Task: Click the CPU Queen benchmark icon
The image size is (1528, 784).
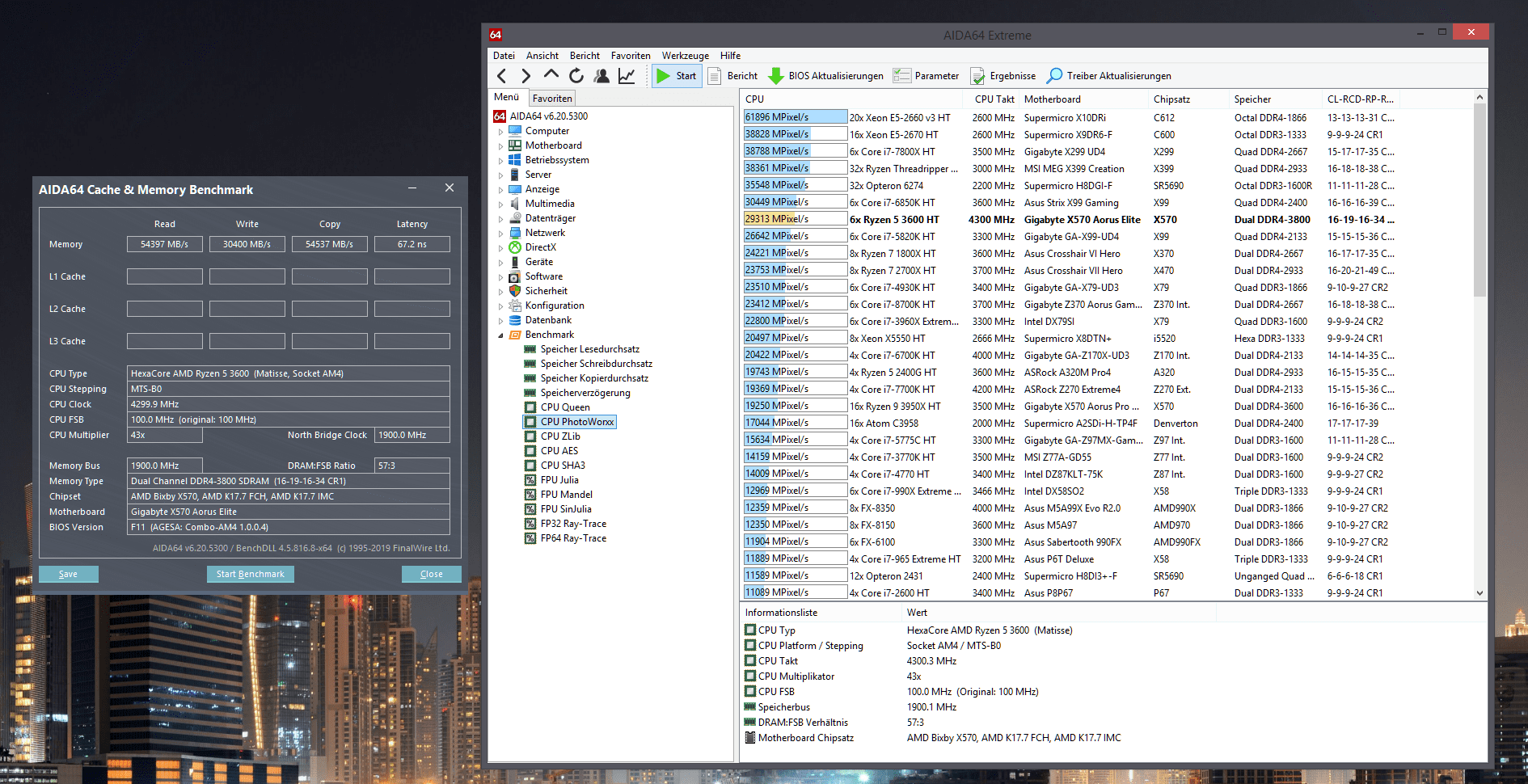Action: coord(530,407)
